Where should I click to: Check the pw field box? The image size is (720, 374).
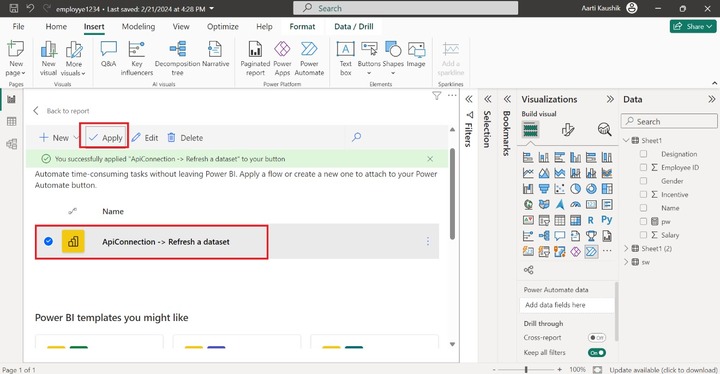pyautogui.click(x=643, y=221)
